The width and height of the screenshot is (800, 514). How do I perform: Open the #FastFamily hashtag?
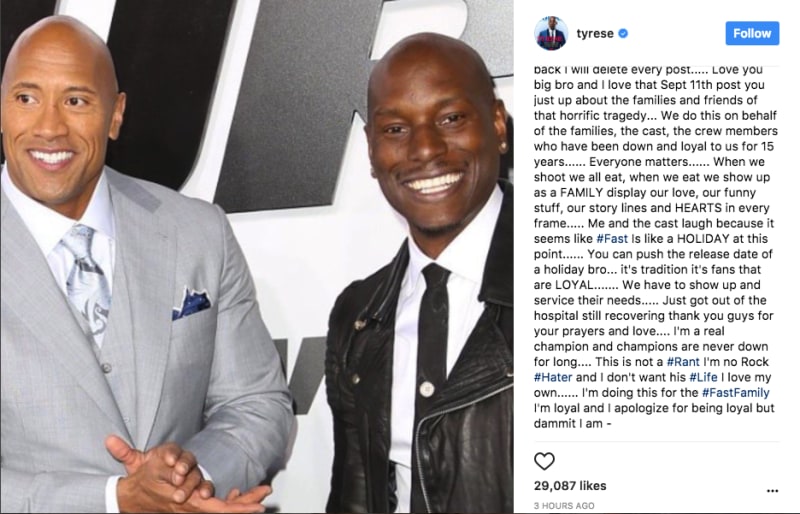[736, 393]
